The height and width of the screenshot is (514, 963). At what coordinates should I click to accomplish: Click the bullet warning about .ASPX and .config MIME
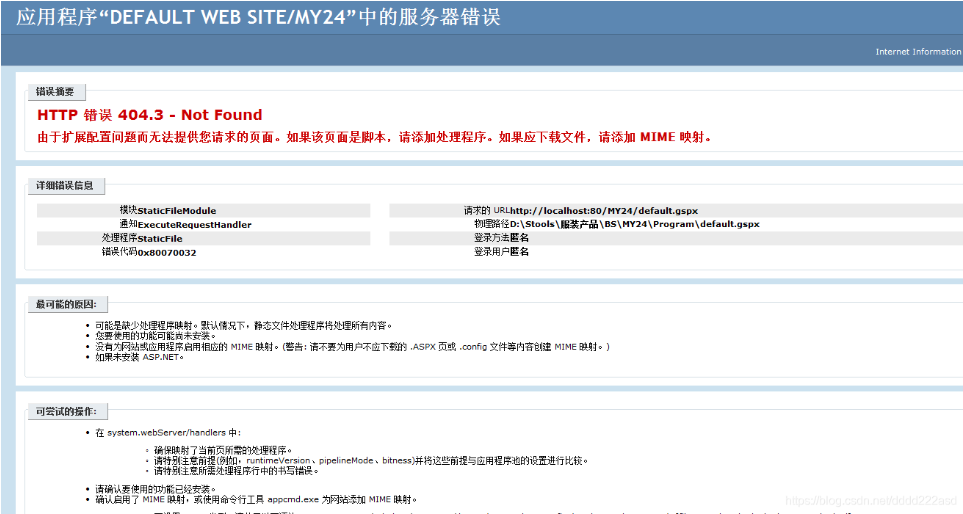click(x=352, y=346)
